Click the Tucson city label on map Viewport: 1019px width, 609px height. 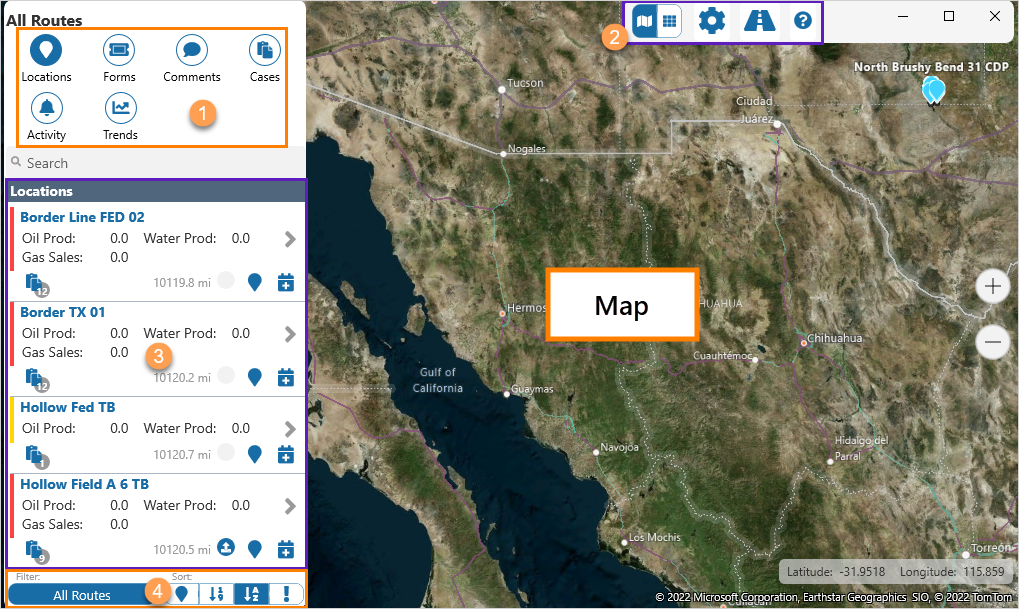(525, 83)
